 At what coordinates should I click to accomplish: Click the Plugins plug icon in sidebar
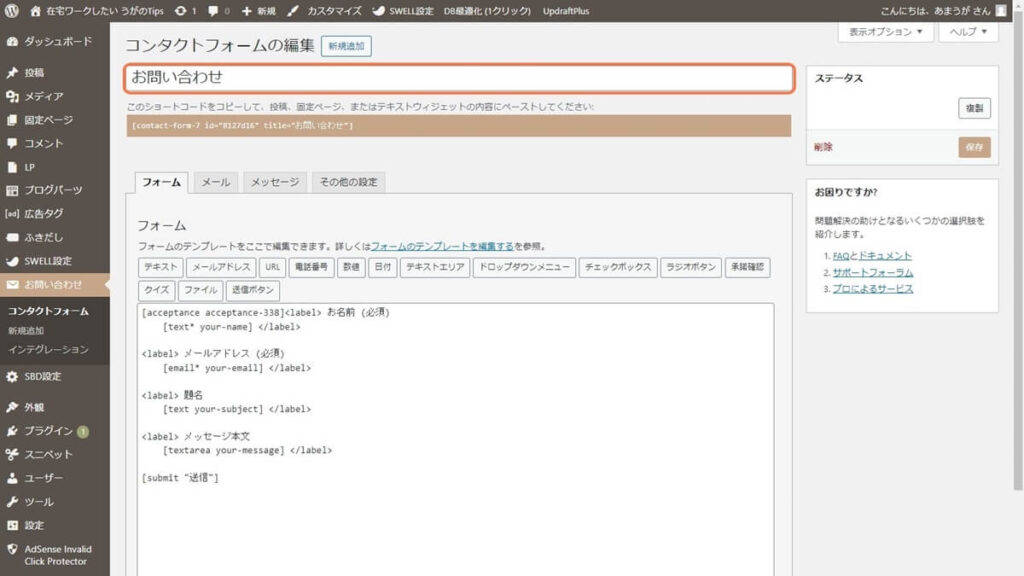(12, 431)
